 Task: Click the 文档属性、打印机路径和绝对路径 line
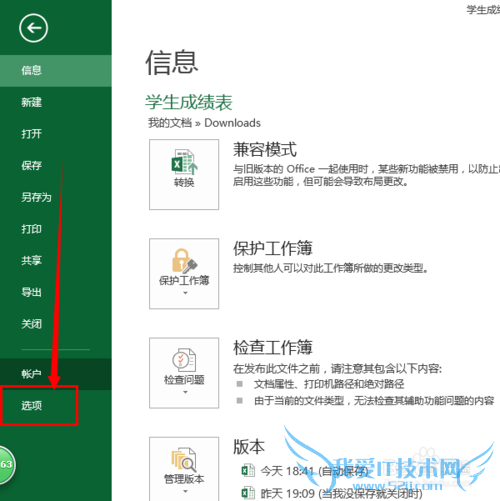[x=329, y=384]
